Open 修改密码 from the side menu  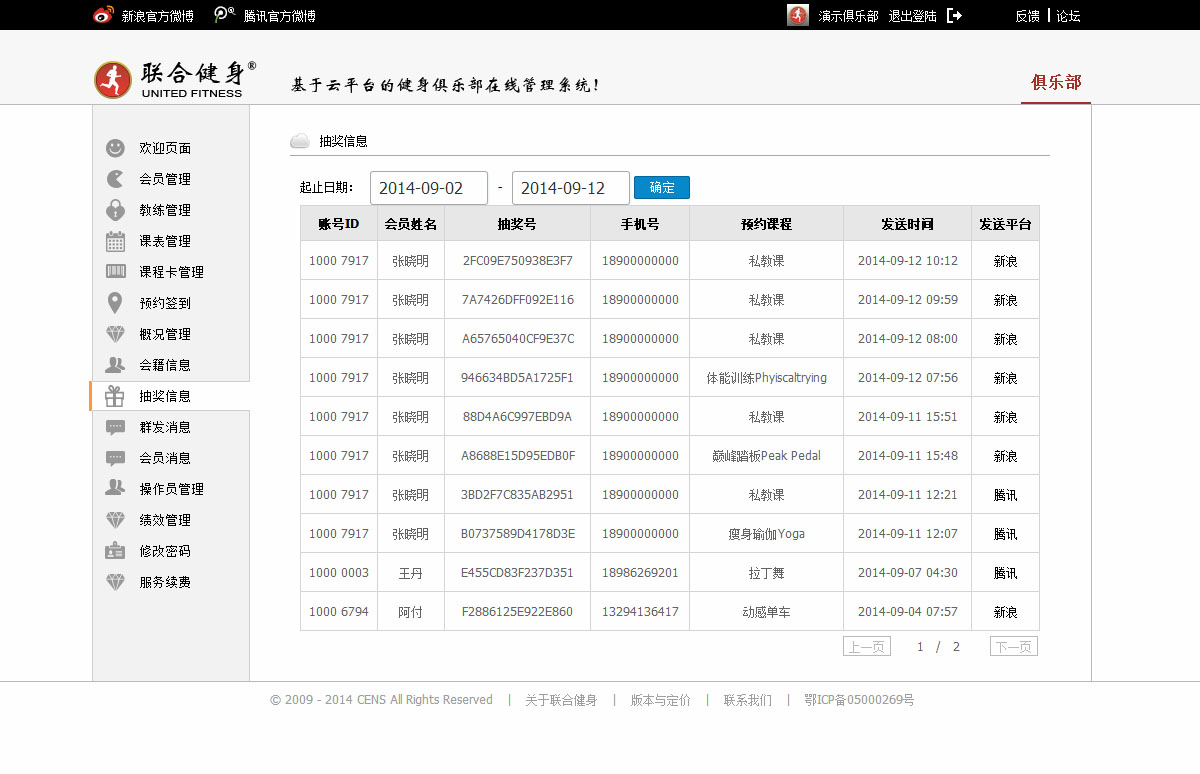pos(164,551)
